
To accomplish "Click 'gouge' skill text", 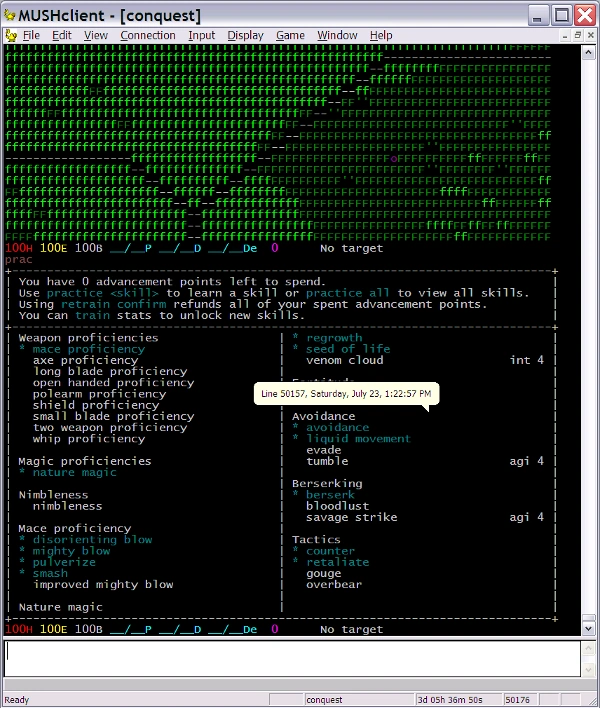I will pyautogui.click(x=323, y=573).
